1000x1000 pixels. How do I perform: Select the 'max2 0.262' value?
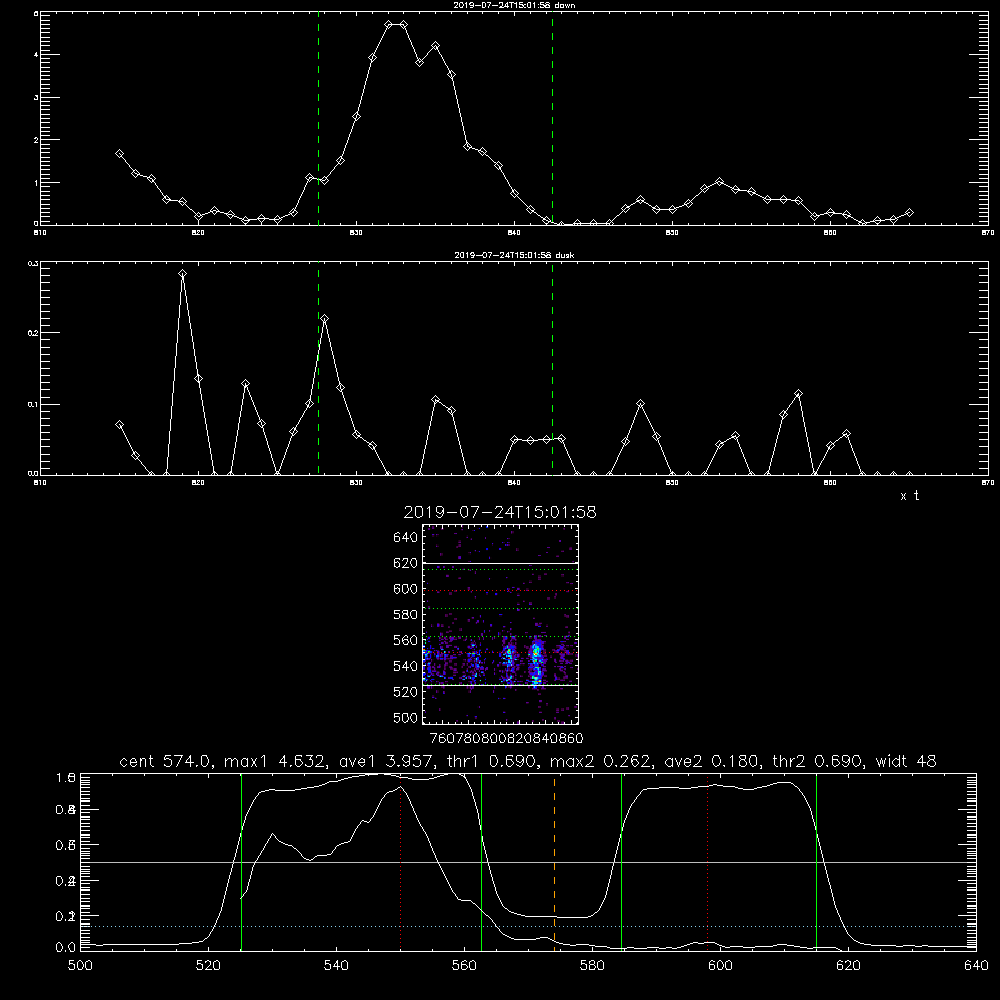(601, 761)
